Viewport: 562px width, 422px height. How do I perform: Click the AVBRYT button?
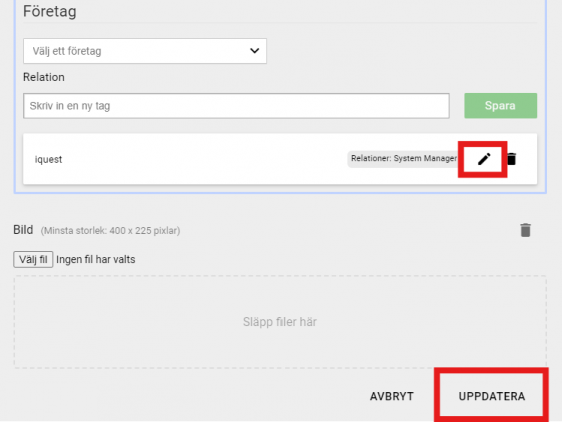point(392,396)
